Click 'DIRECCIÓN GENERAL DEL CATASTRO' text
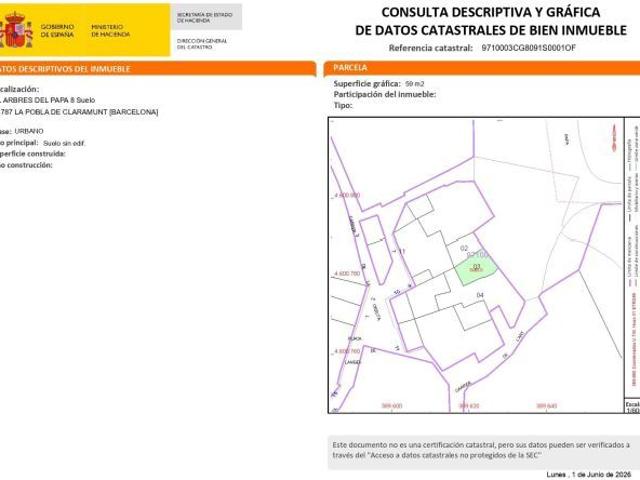 pos(202,44)
